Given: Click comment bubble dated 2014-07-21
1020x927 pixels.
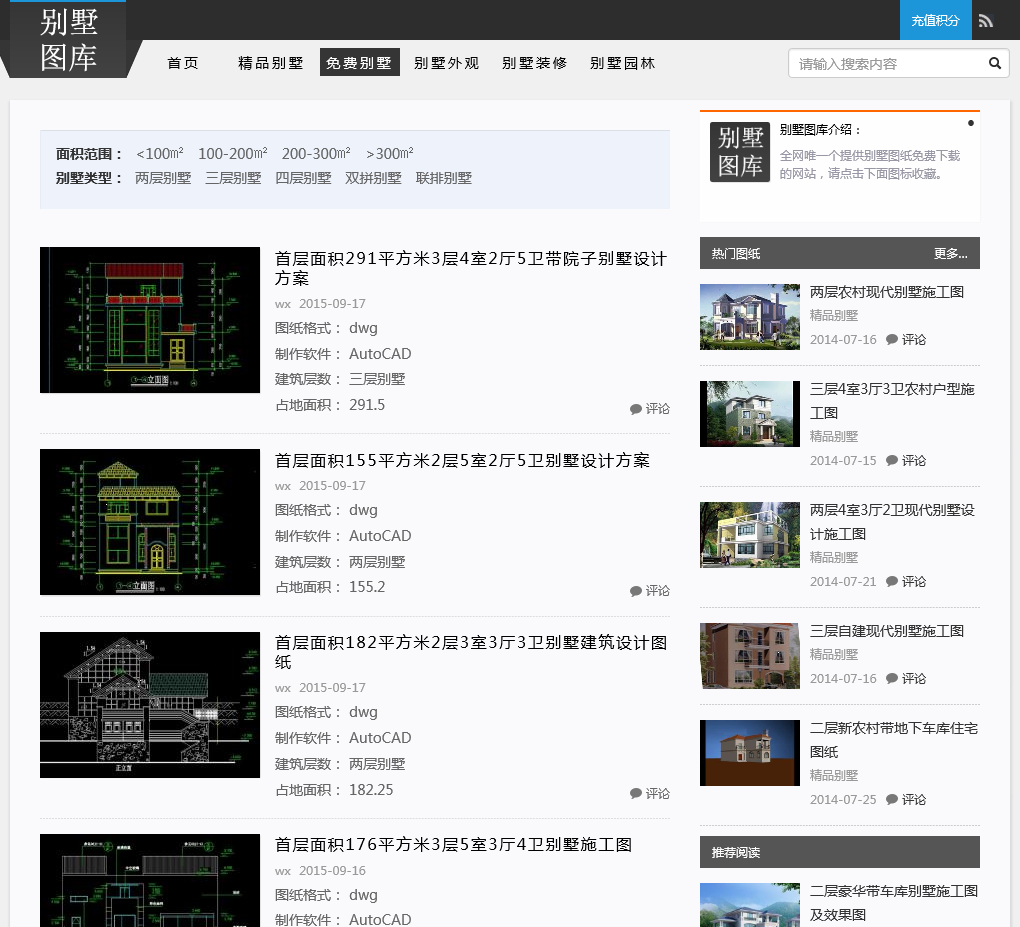Looking at the screenshot, I should click(892, 581).
